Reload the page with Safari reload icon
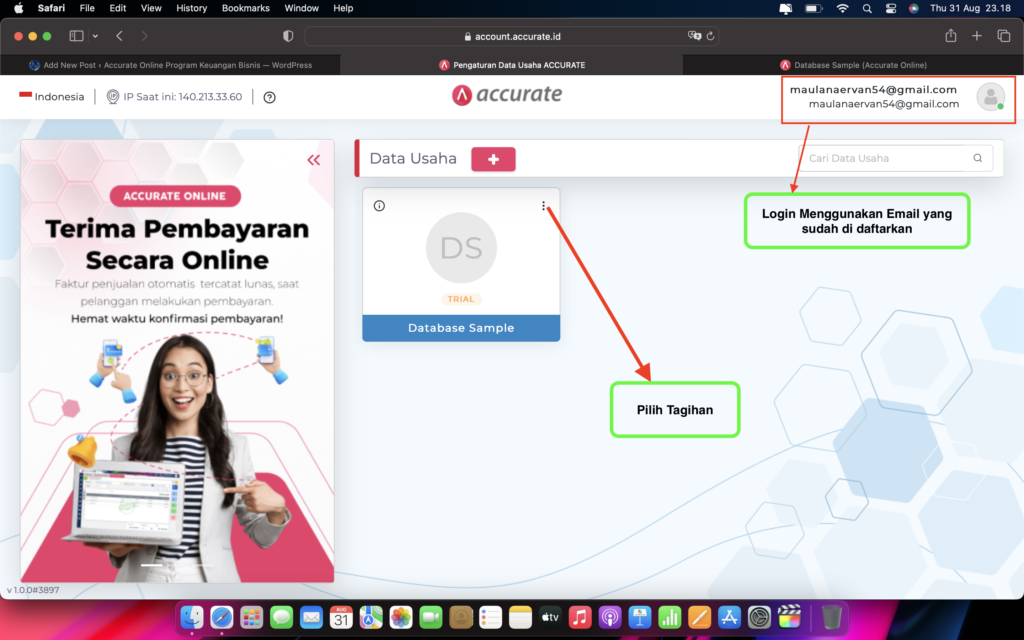The height and width of the screenshot is (640, 1024). click(x=711, y=36)
